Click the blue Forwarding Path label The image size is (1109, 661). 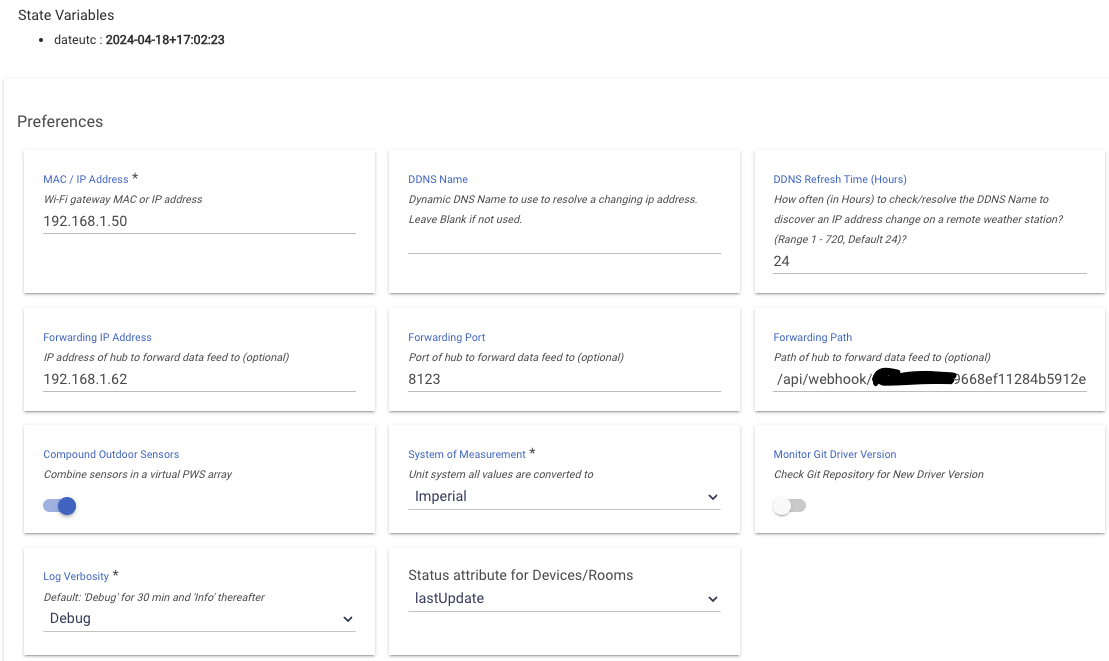click(812, 337)
